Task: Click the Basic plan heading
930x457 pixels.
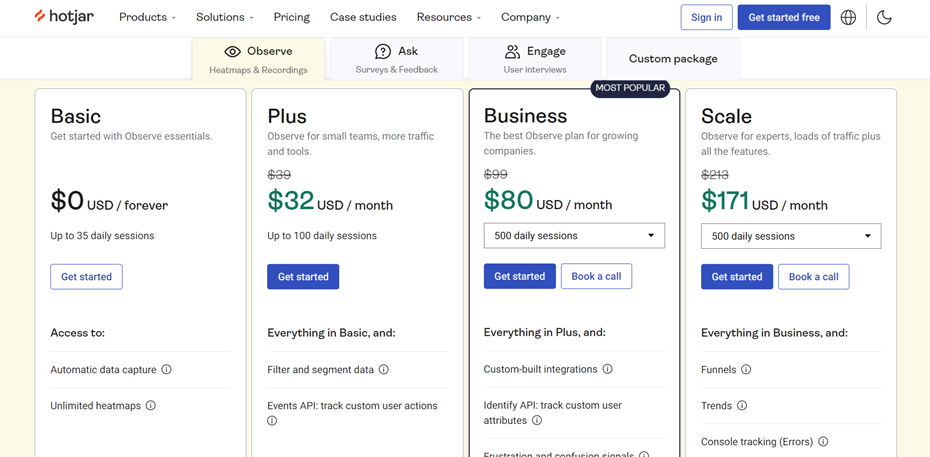Action: pyautogui.click(x=76, y=116)
